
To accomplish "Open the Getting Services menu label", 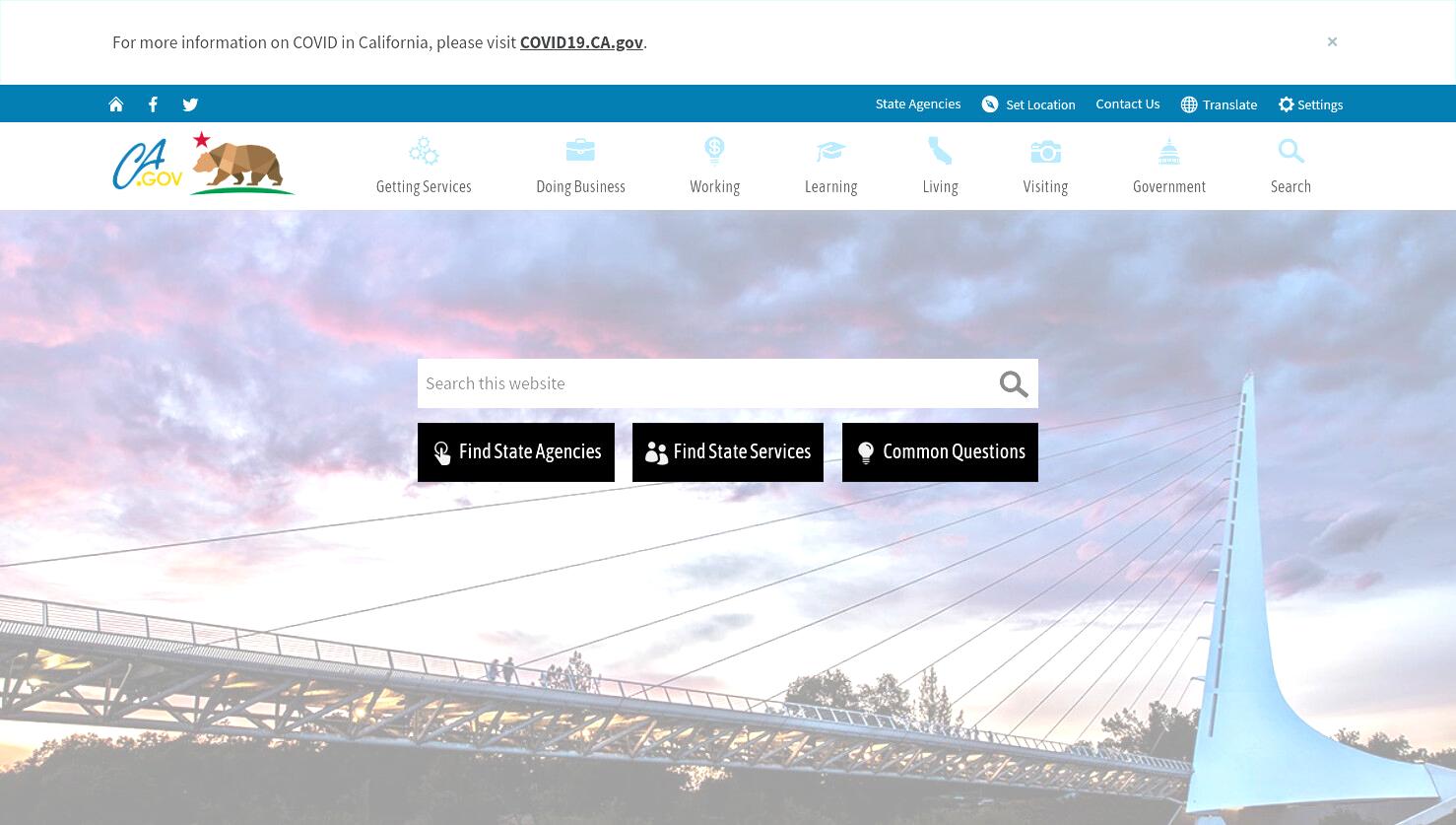I will 424,186.
